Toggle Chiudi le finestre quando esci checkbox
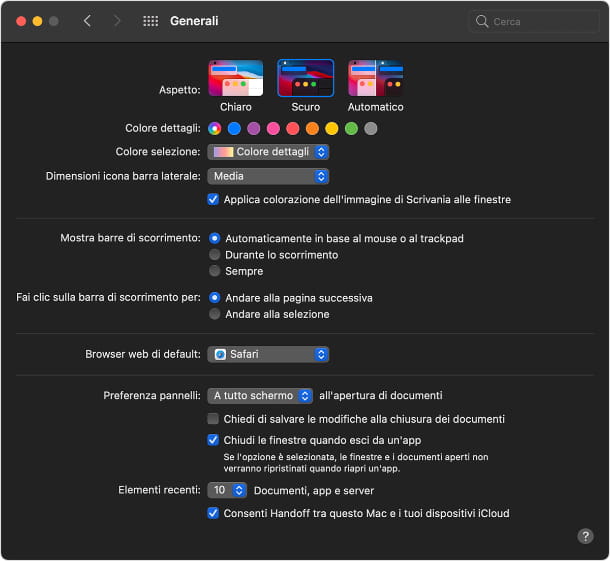 tap(213, 440)
